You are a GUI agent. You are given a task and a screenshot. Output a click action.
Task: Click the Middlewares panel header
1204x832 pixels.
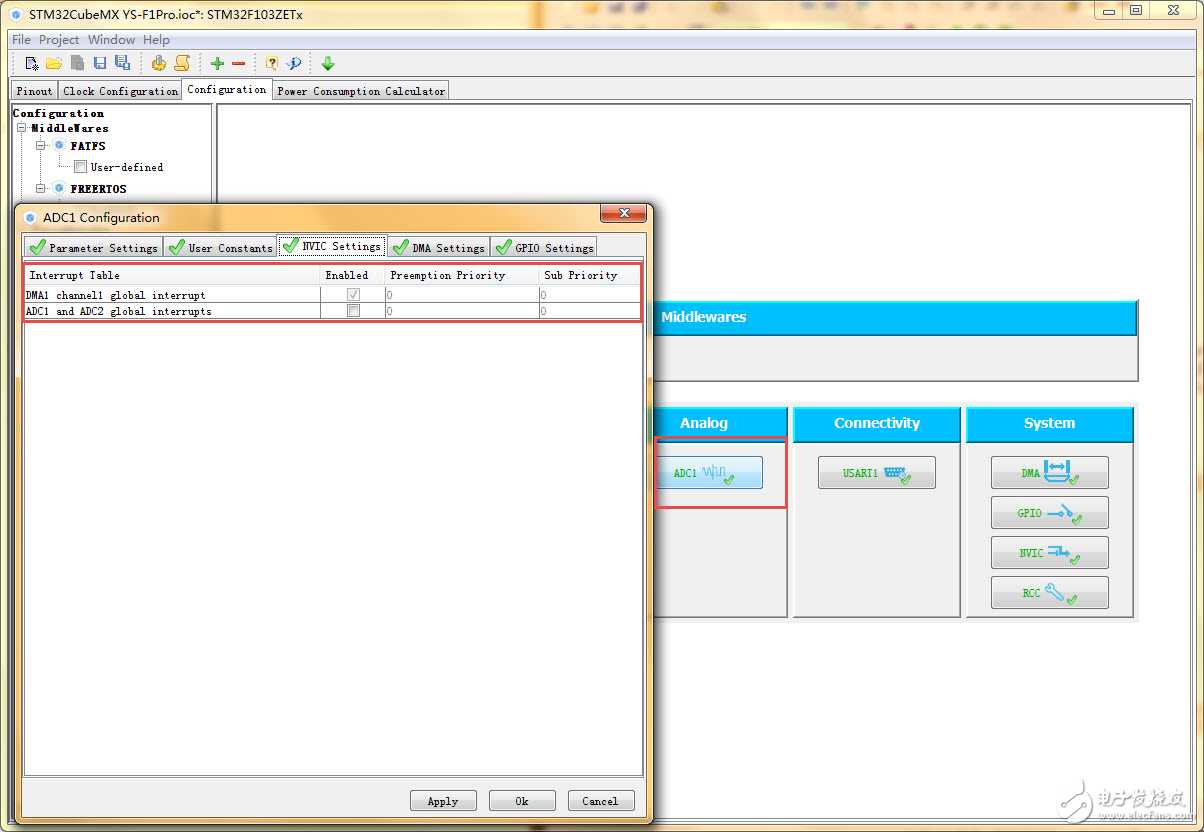pos(894,317)
